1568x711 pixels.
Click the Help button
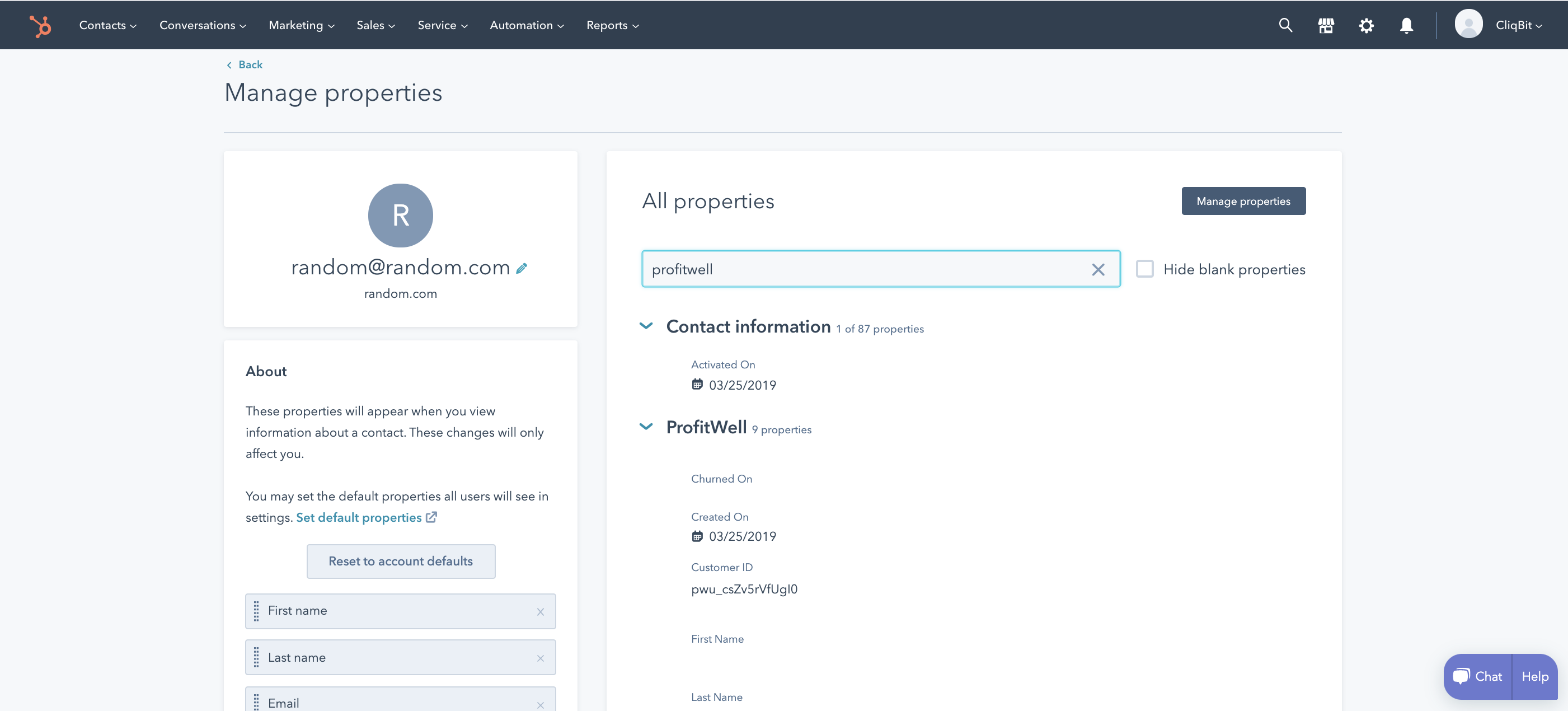tap(1534, 676)
